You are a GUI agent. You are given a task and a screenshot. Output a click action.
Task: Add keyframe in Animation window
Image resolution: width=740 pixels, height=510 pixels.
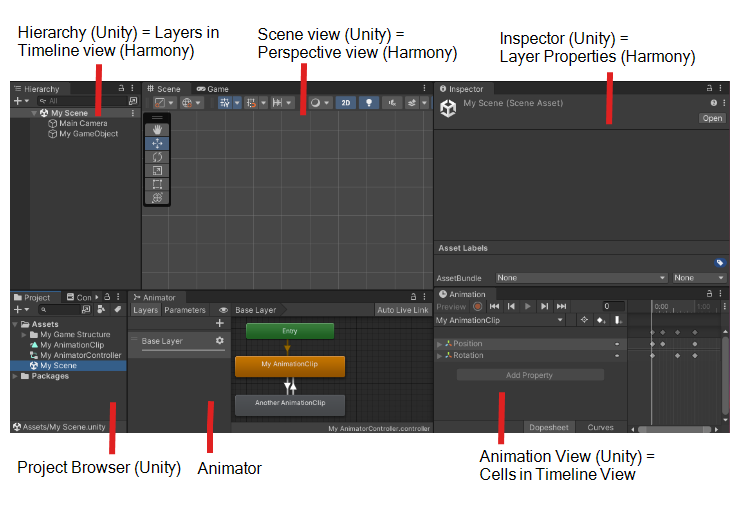pyautogui.click(x=601, y=320)
